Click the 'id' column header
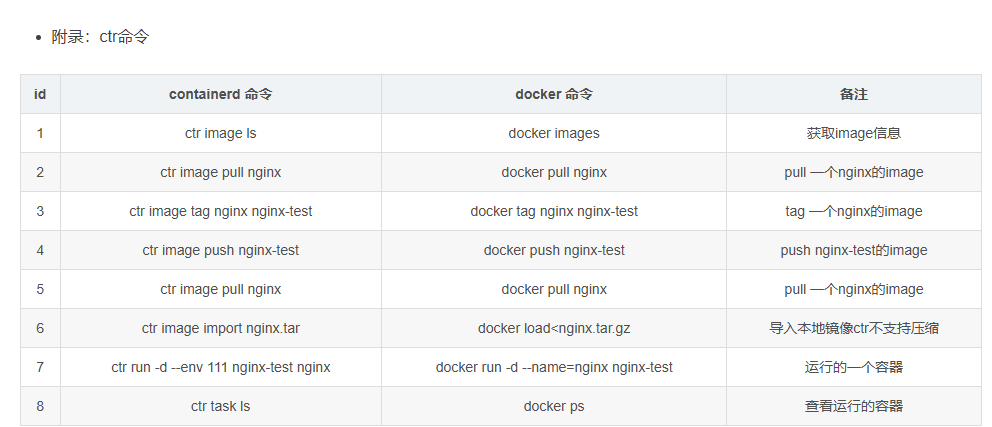992x427 pixels. coord(40,94)
